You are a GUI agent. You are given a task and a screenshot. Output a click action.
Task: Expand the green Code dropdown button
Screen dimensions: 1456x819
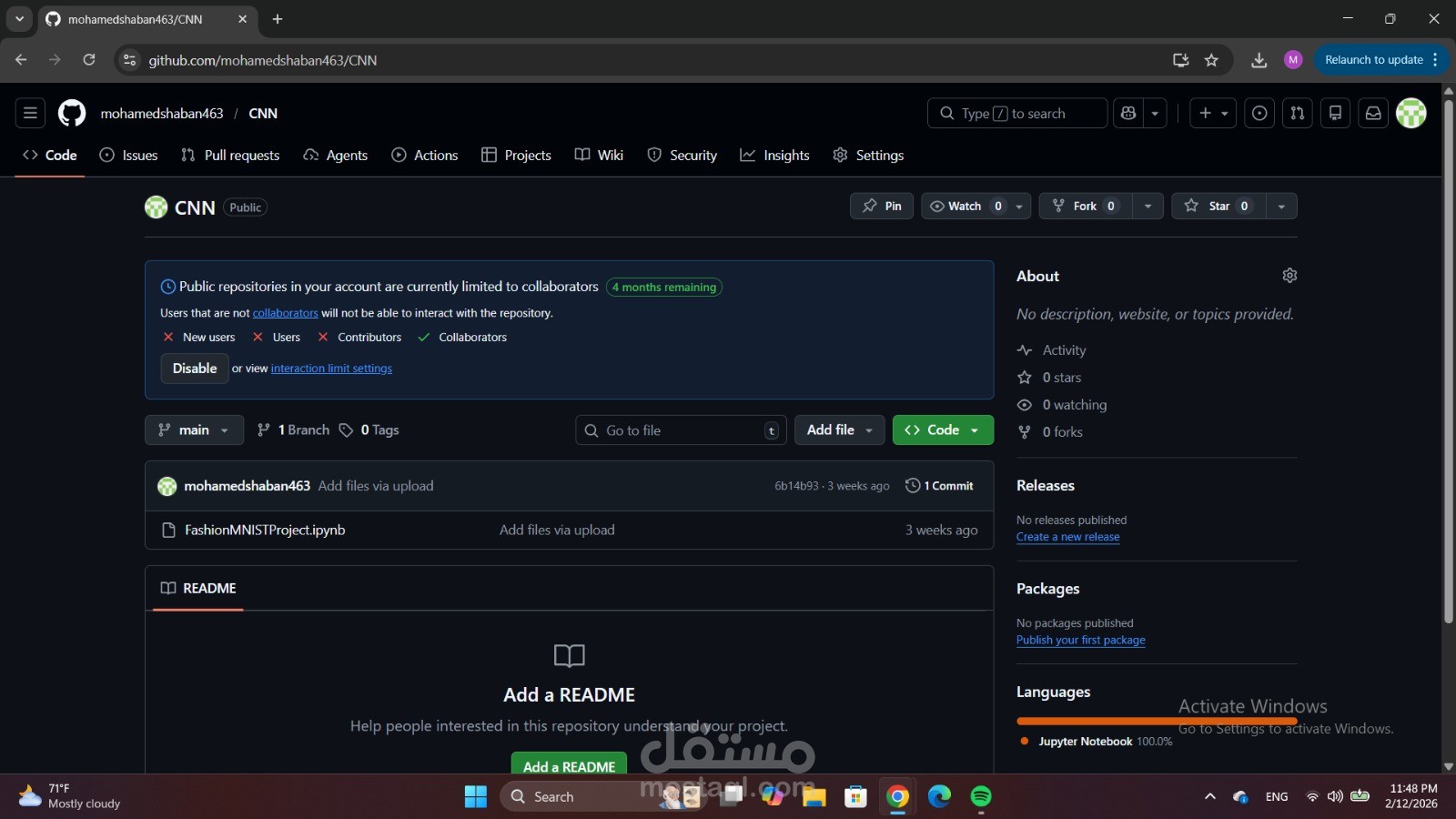coord(943,430)
